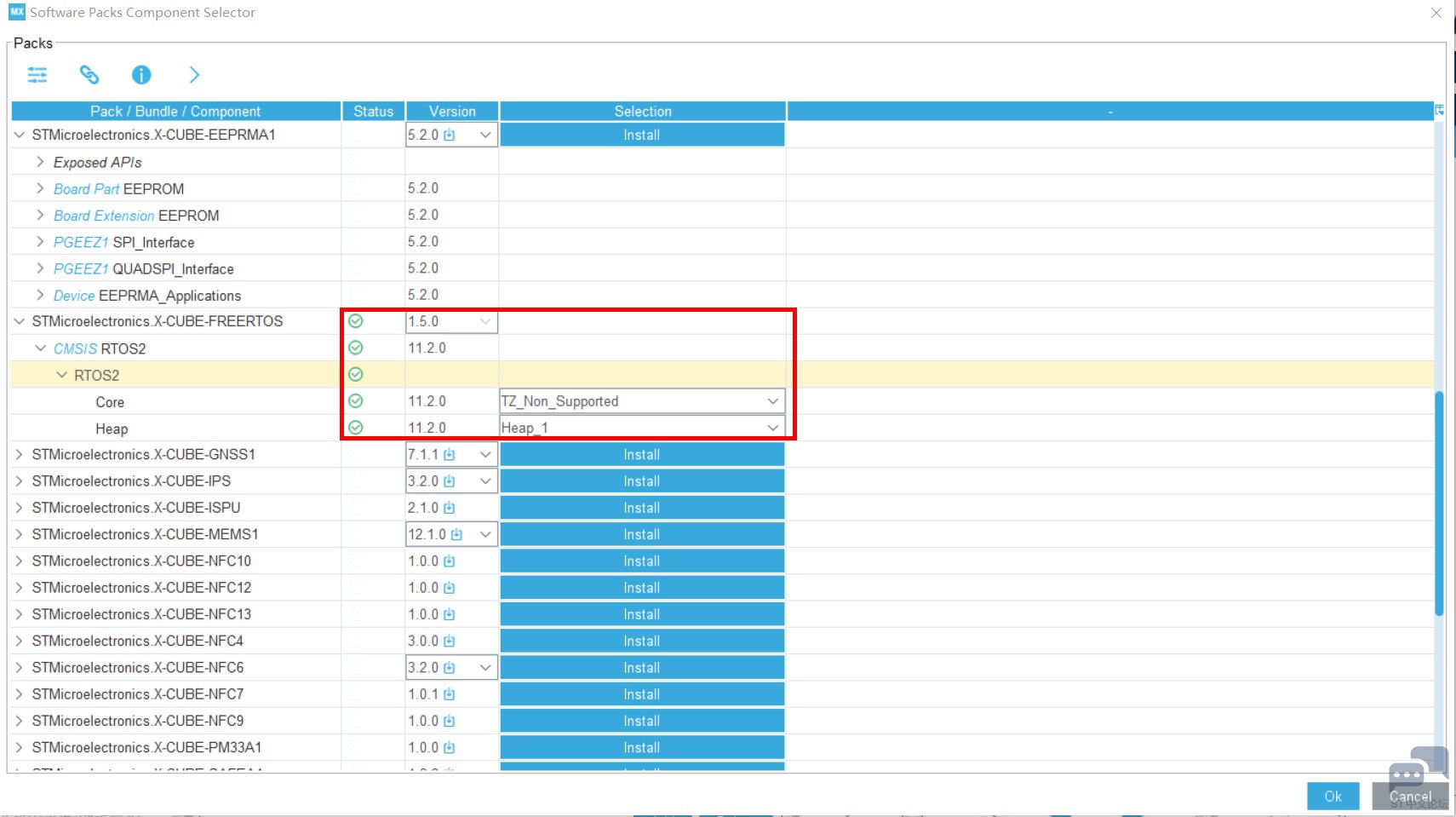Click the download icon beside X-CUBE-NFC13 version
1456x817 pixels.
(449, 614)
